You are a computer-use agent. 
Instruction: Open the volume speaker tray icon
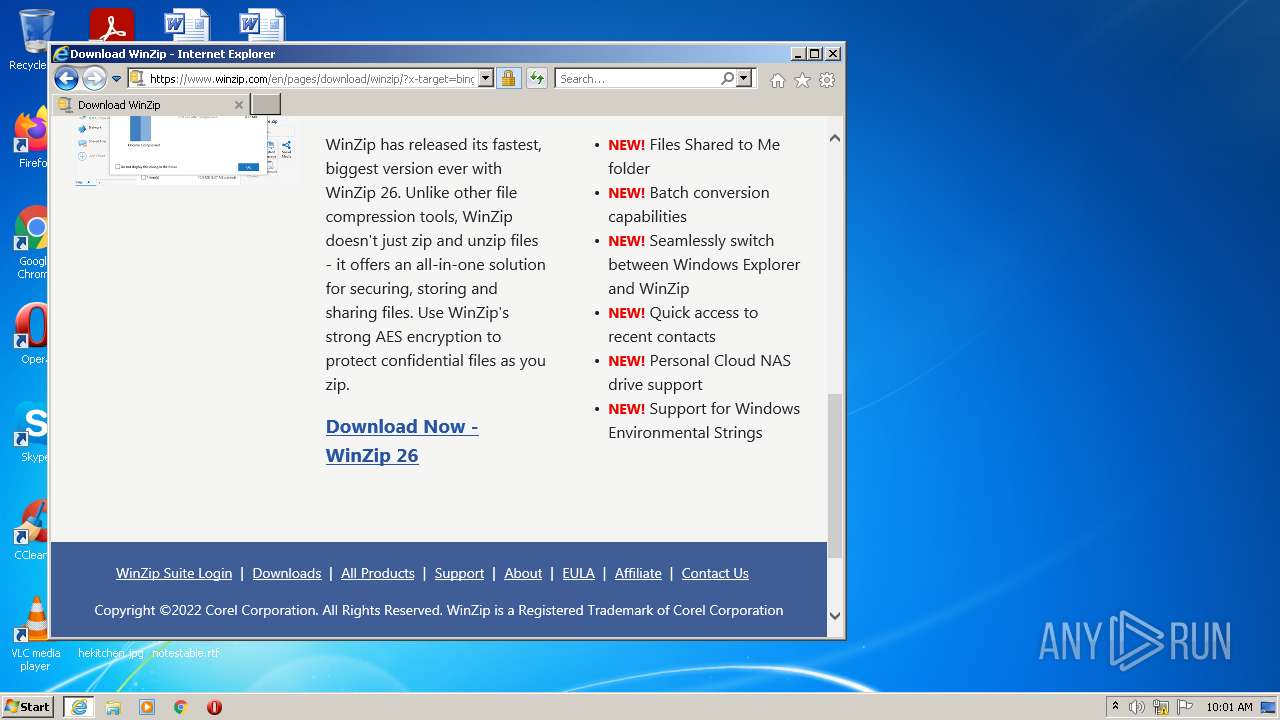pyautogui.click(x=1137, y=707)
